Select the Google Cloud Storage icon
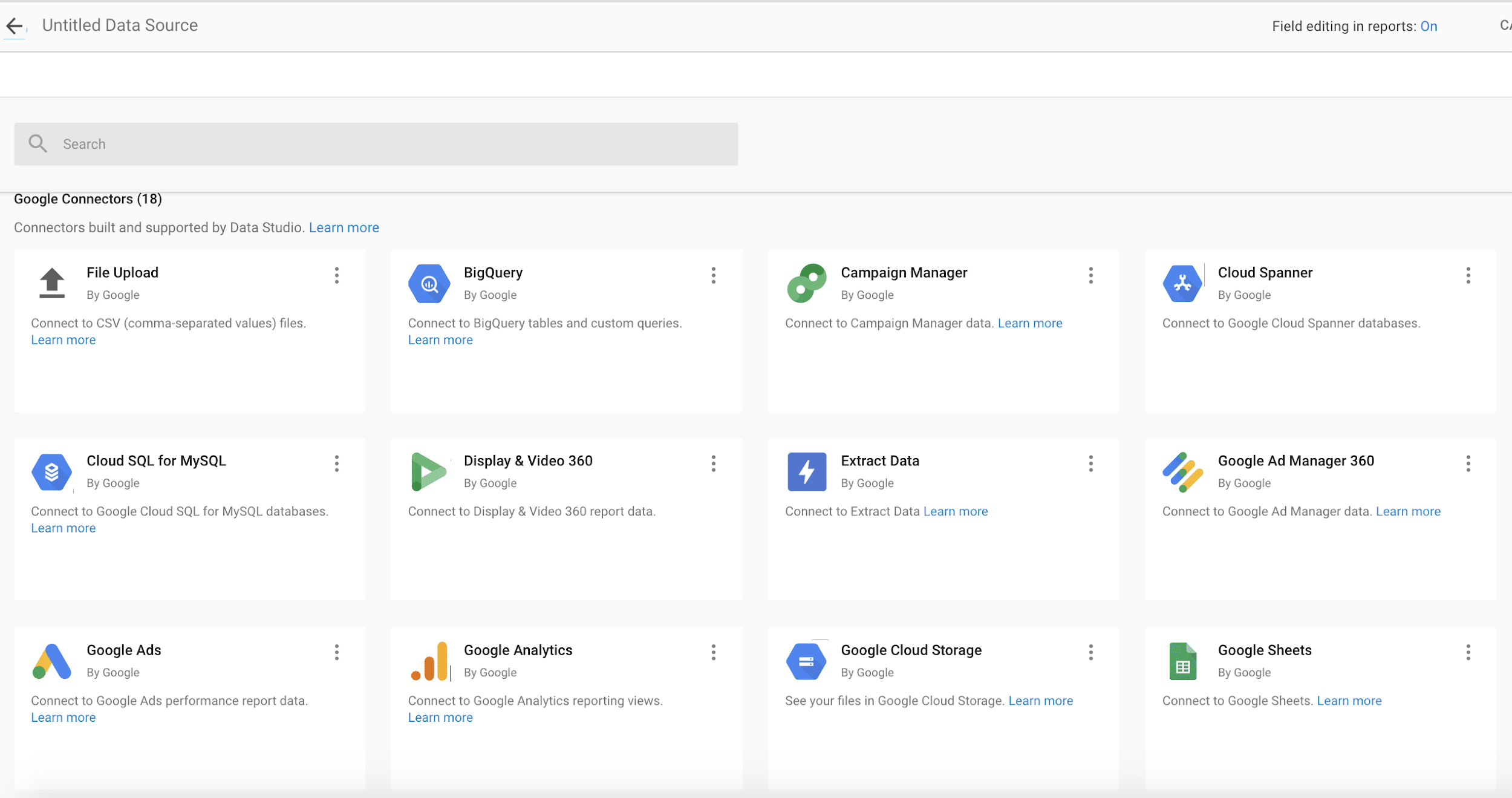 pos(807,661)
